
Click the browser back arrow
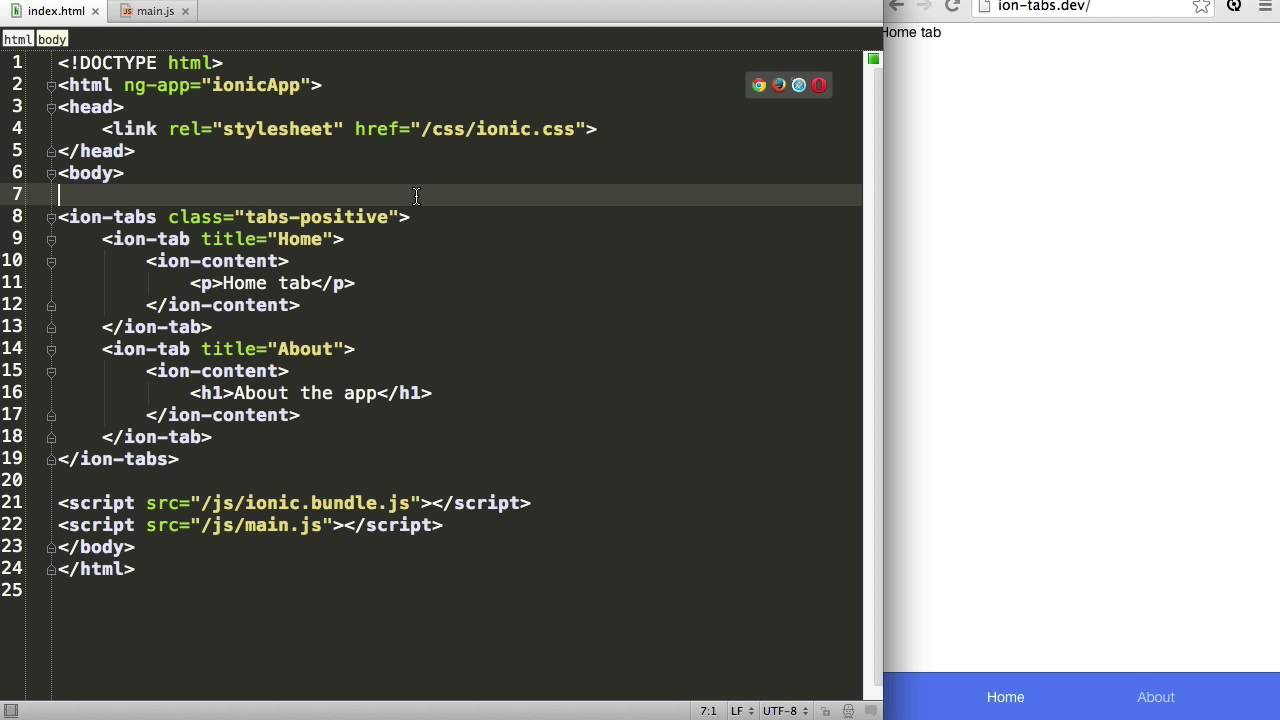(896, 6)
